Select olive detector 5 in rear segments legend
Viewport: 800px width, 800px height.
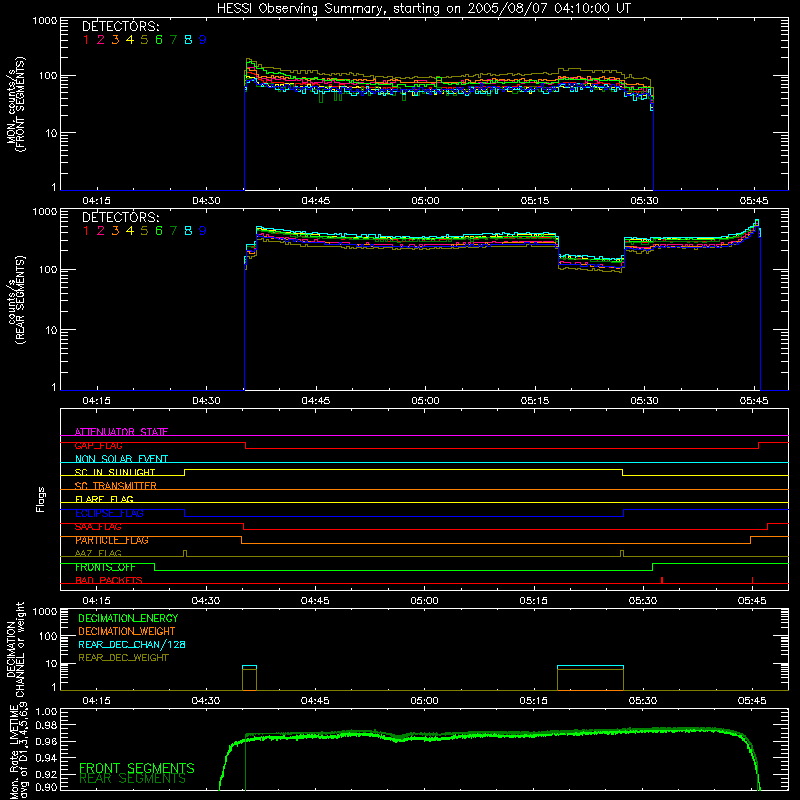[144, 231]
